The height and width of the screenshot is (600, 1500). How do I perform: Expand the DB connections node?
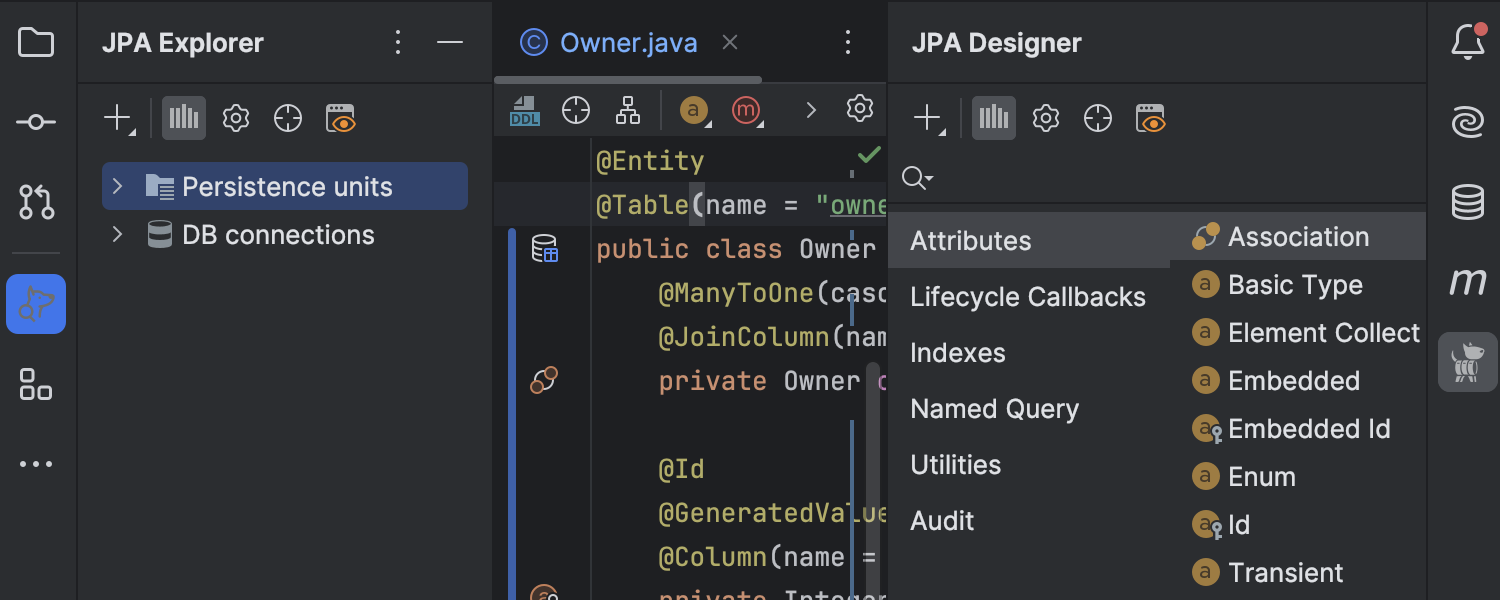(x=117, y=234)
